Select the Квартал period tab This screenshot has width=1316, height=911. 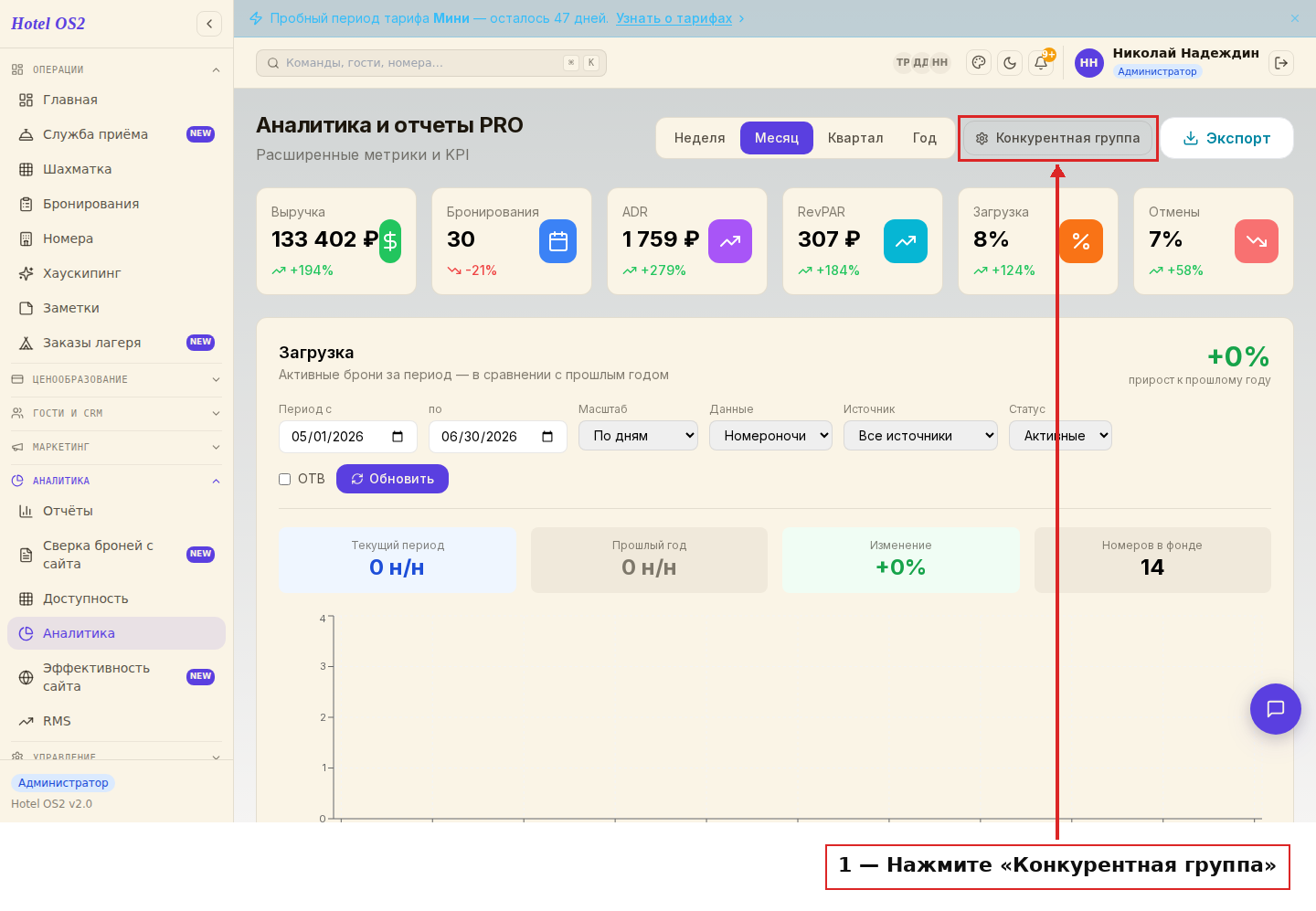[855, 138]
